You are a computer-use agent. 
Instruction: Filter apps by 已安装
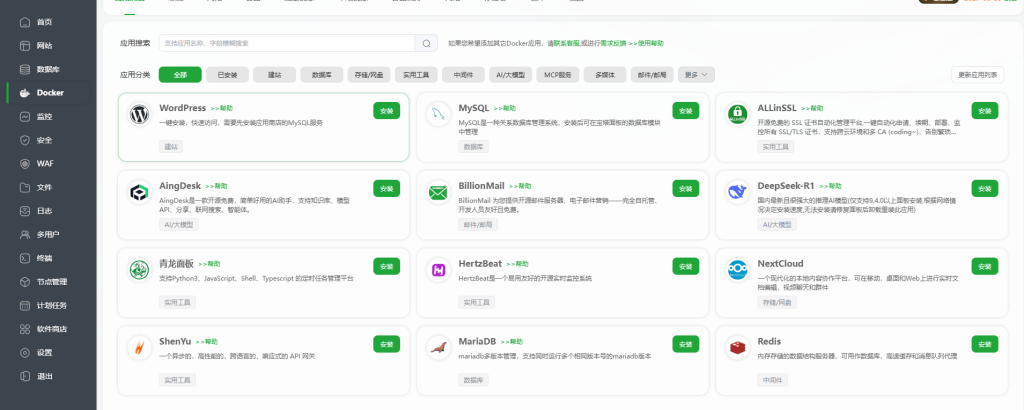tap(227, 75)
